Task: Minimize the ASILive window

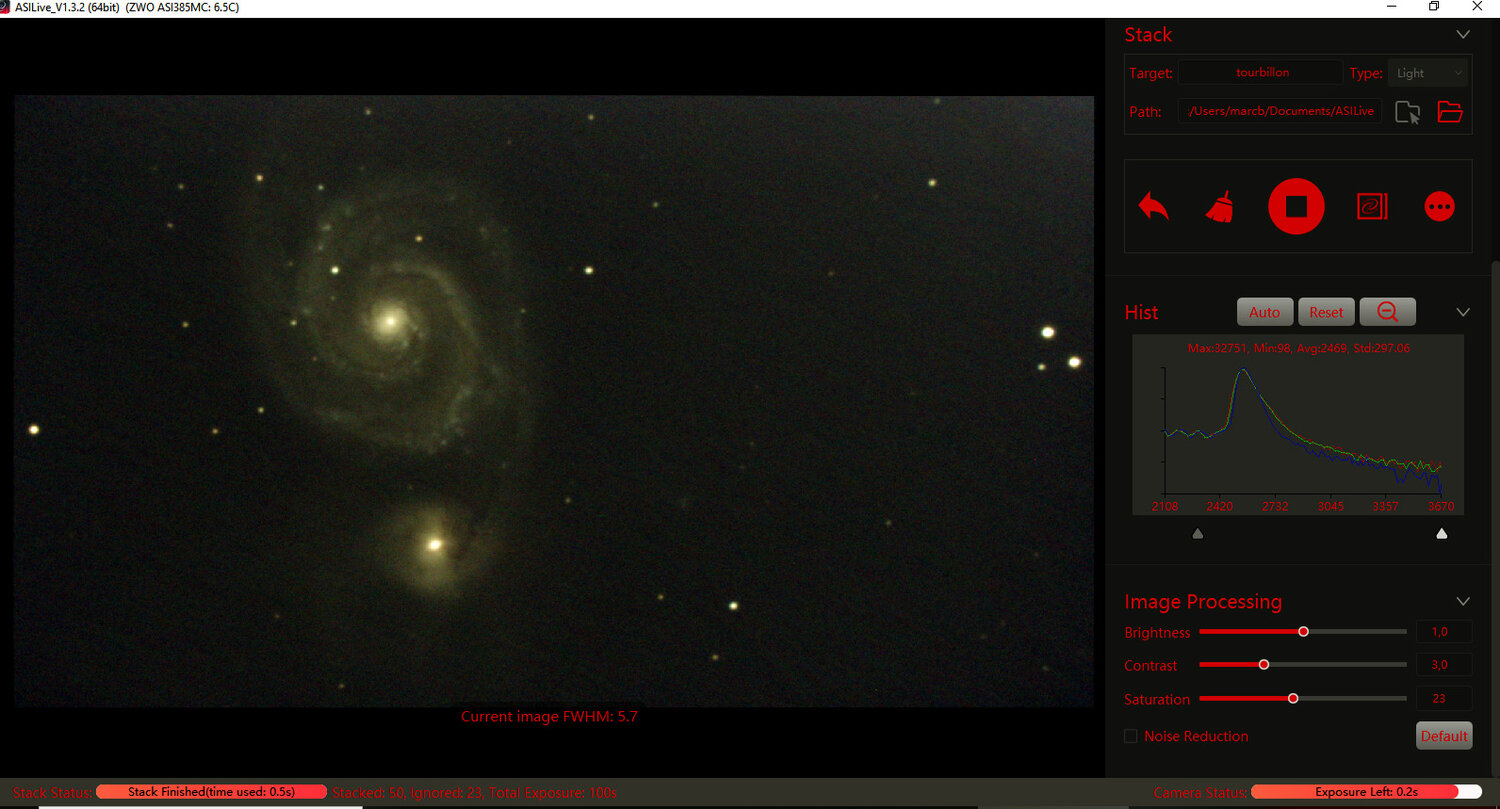Action: [1391, 6]
